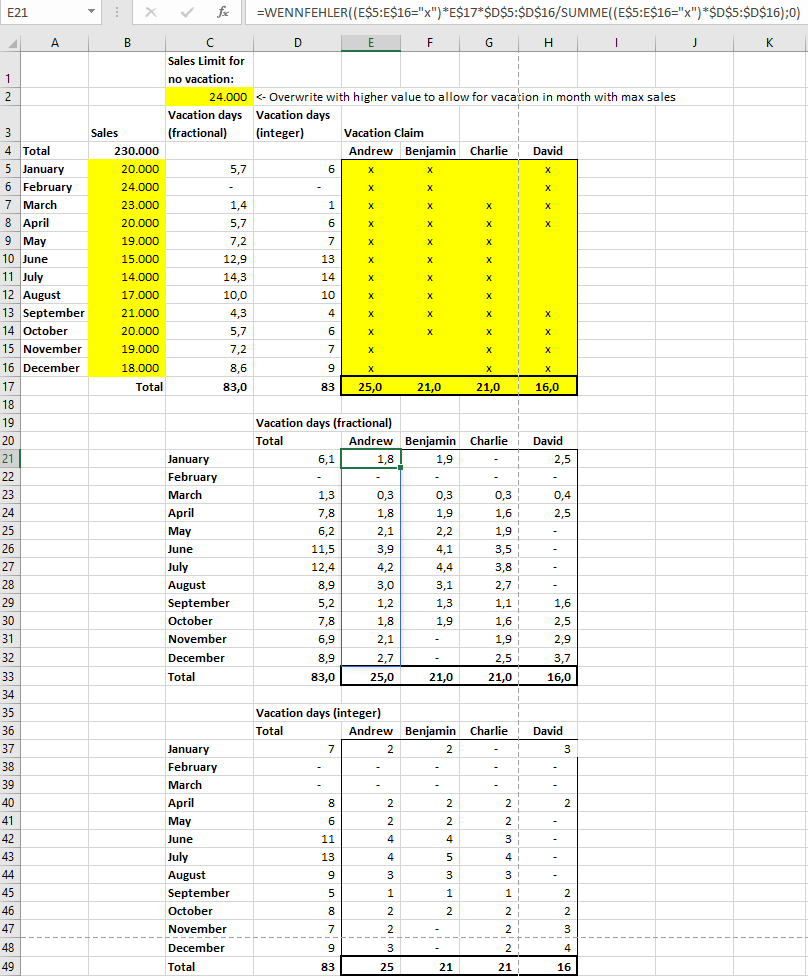Click David's x mark for September

click(x=548, y=314)
